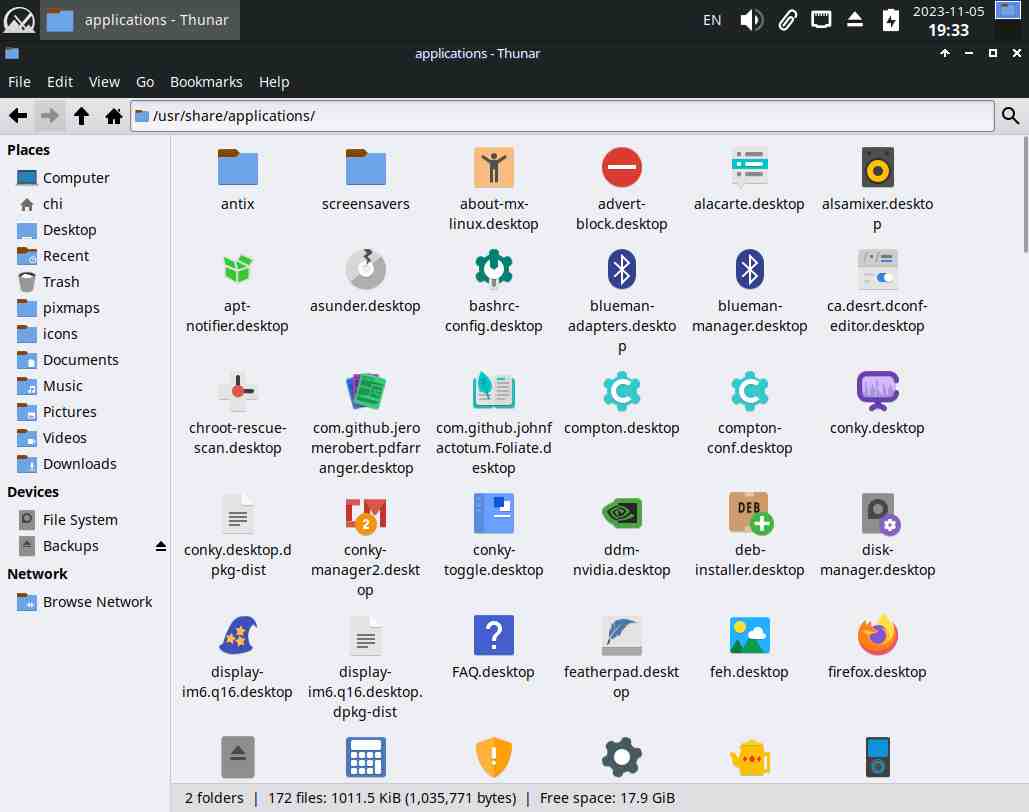Select blueman-manager.desktop Bluetooth icon

click(749, 269)
